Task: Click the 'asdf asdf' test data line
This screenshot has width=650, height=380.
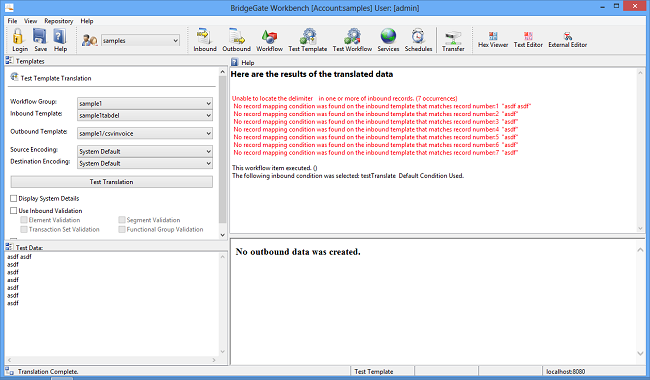Action: (19, 257)
